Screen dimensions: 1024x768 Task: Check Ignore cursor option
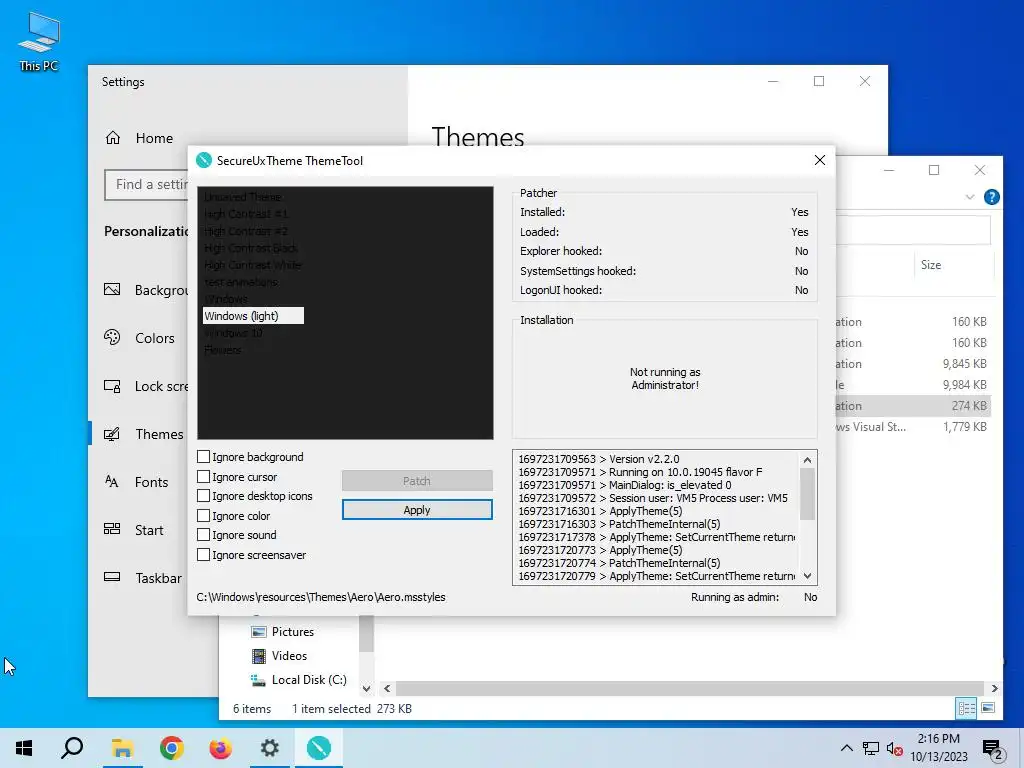pos(204,477)
